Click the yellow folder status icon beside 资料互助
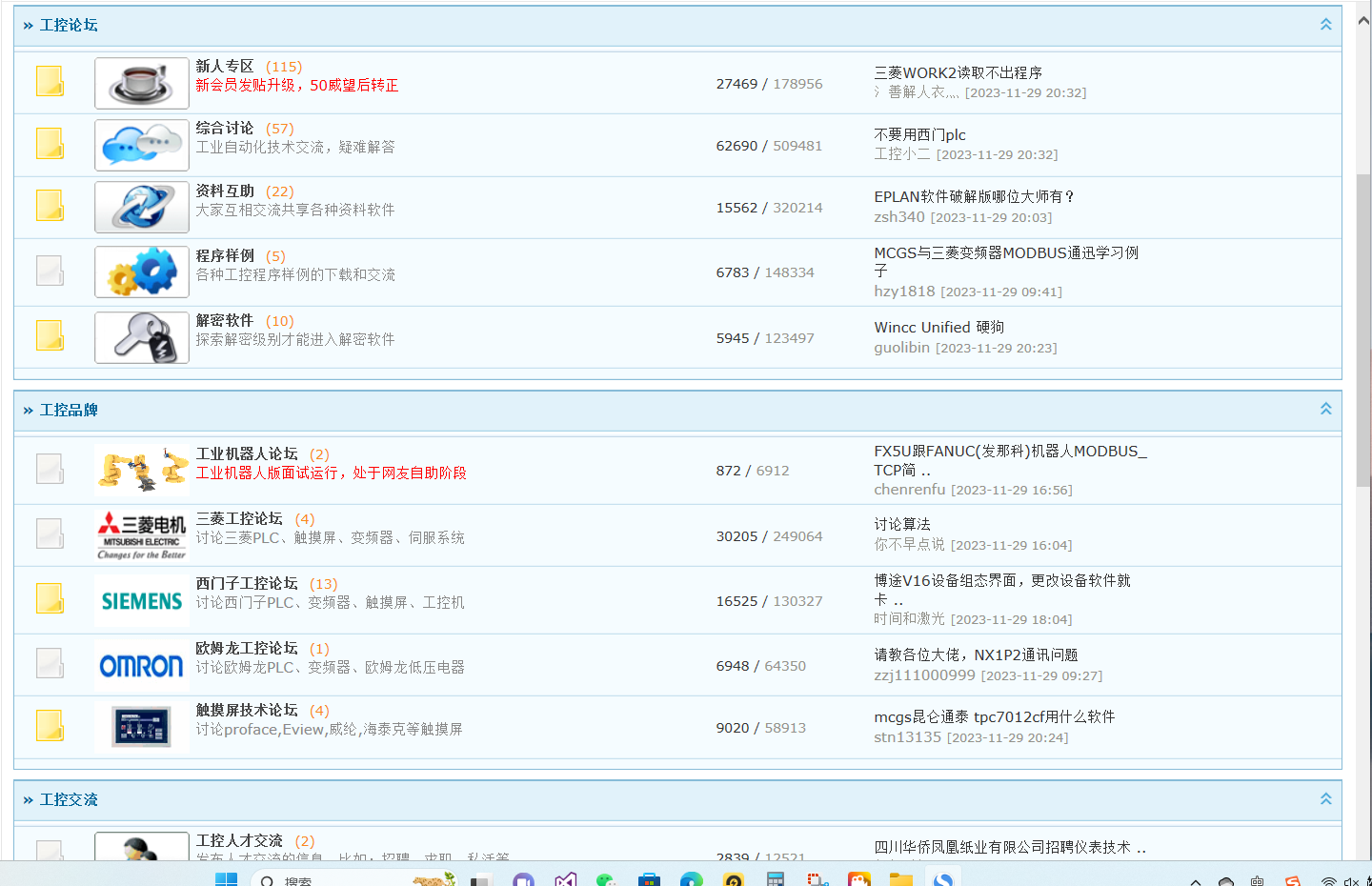The height and width of the screenshot is (886, 1372). tap(50, 206)
